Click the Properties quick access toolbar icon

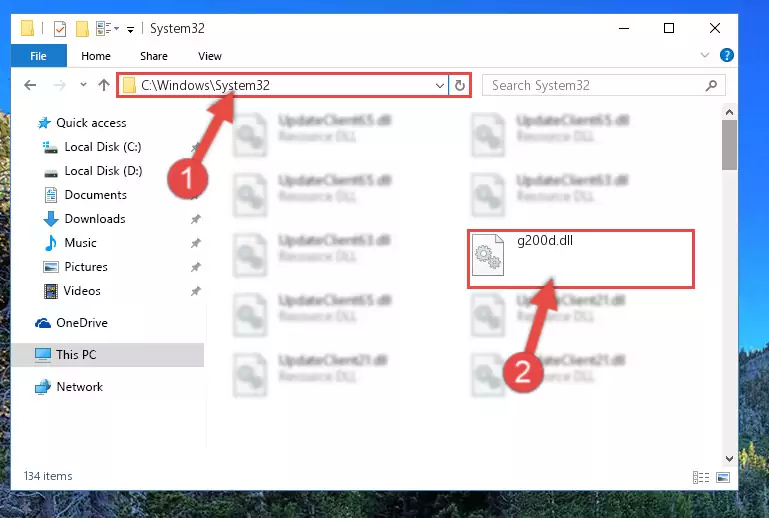point(60,29)
